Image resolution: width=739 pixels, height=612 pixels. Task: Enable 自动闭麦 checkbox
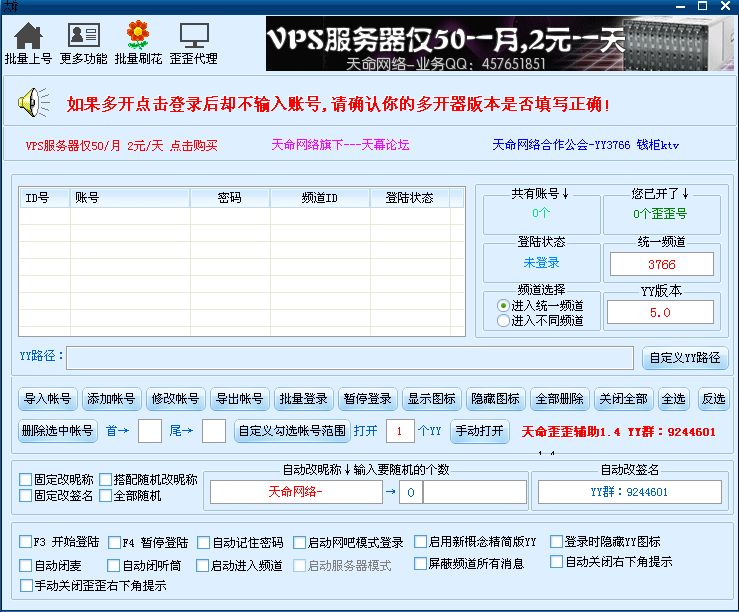[x=25, y=565]
